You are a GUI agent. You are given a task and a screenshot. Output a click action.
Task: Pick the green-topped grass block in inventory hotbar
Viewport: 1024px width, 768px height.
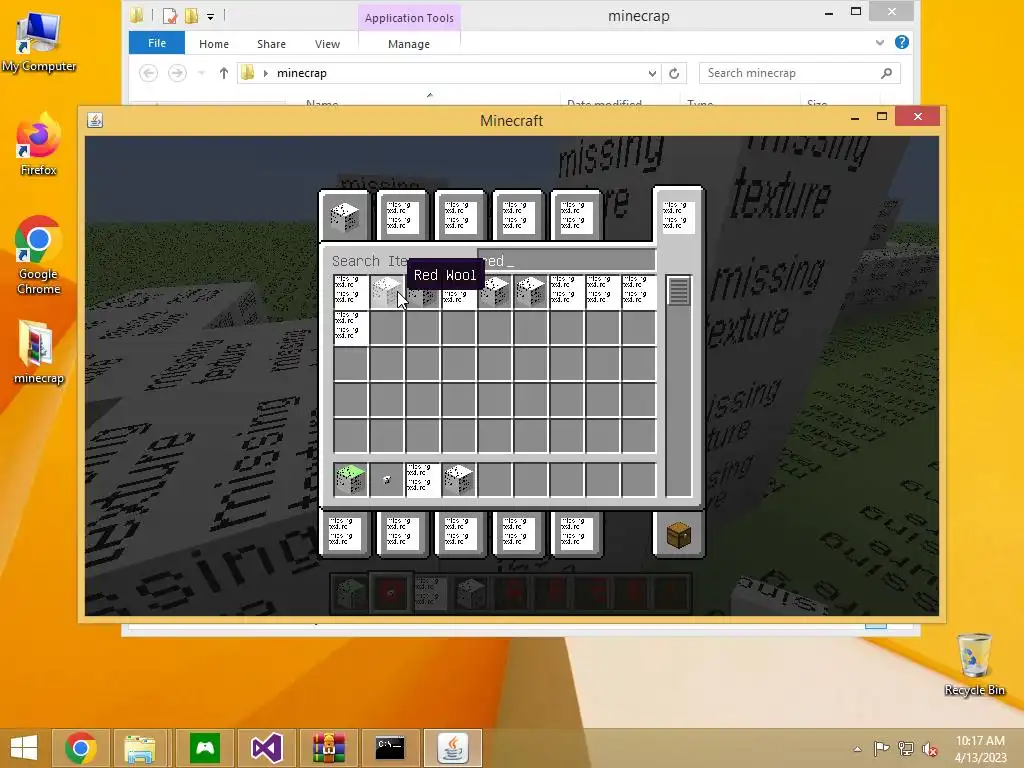351,480
